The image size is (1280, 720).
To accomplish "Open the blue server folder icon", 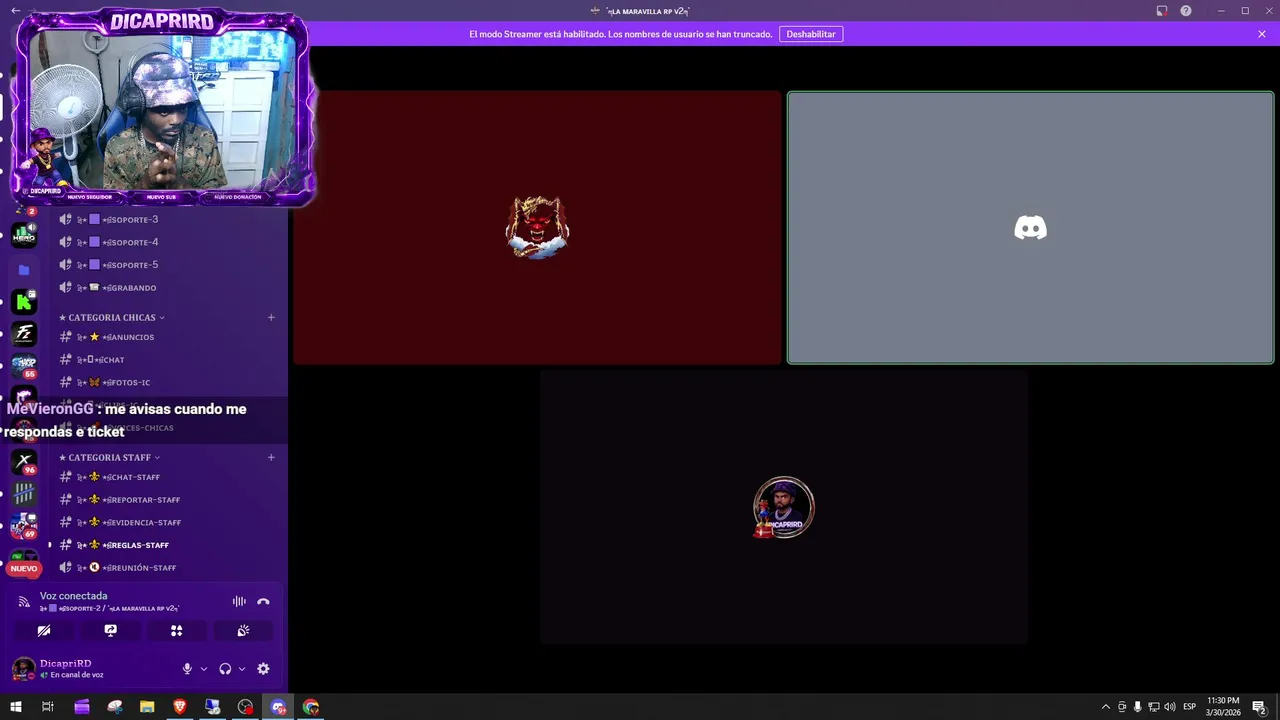I will coord(24,270).
